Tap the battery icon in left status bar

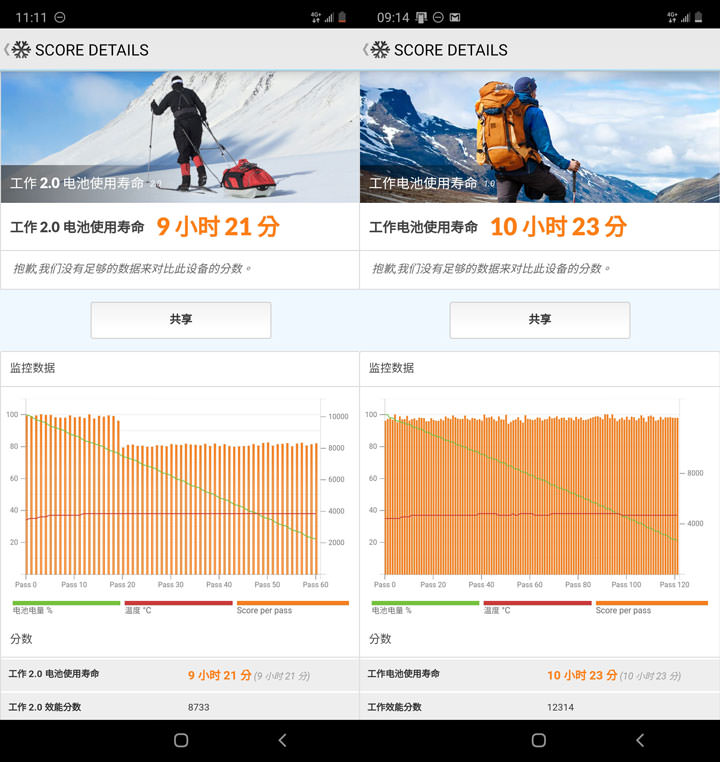pyautogui.click(x=343, y=17)
